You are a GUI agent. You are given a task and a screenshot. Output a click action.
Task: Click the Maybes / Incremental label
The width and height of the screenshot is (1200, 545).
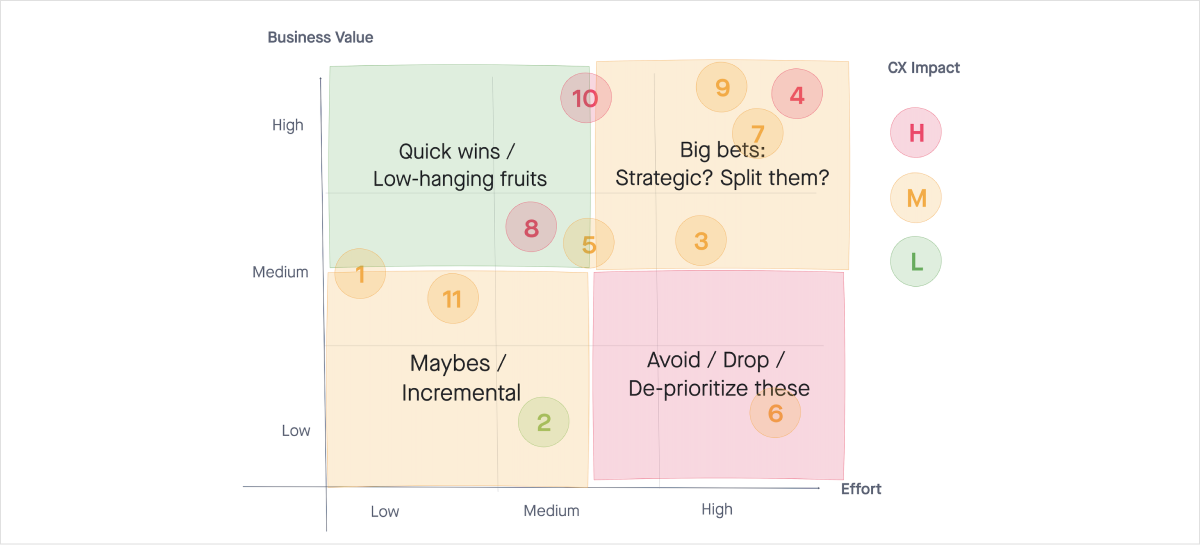461,378
